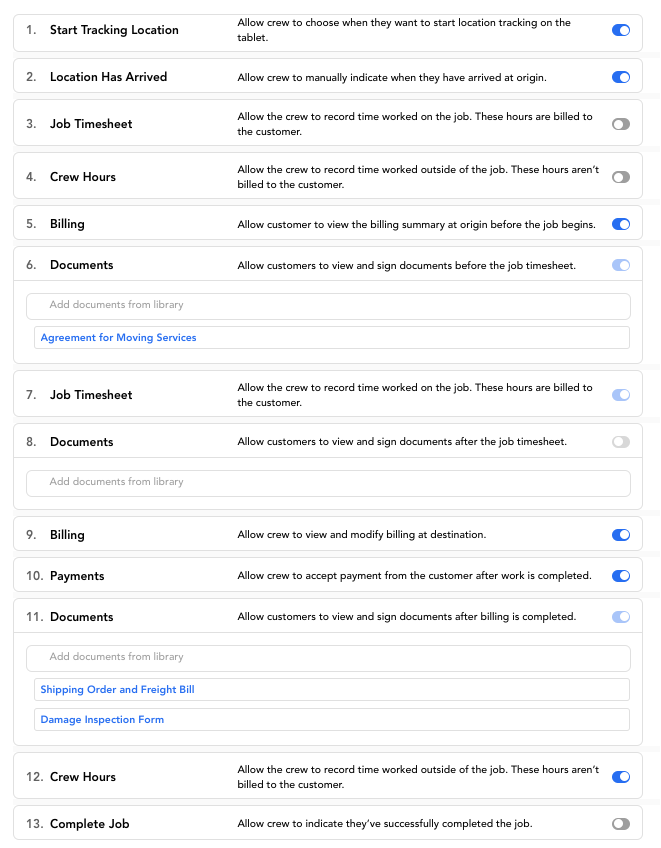Viewport: 661px width, 848px height.
Task: Open the Shipping Order and Freight Bill link
Action: (117, 690)
